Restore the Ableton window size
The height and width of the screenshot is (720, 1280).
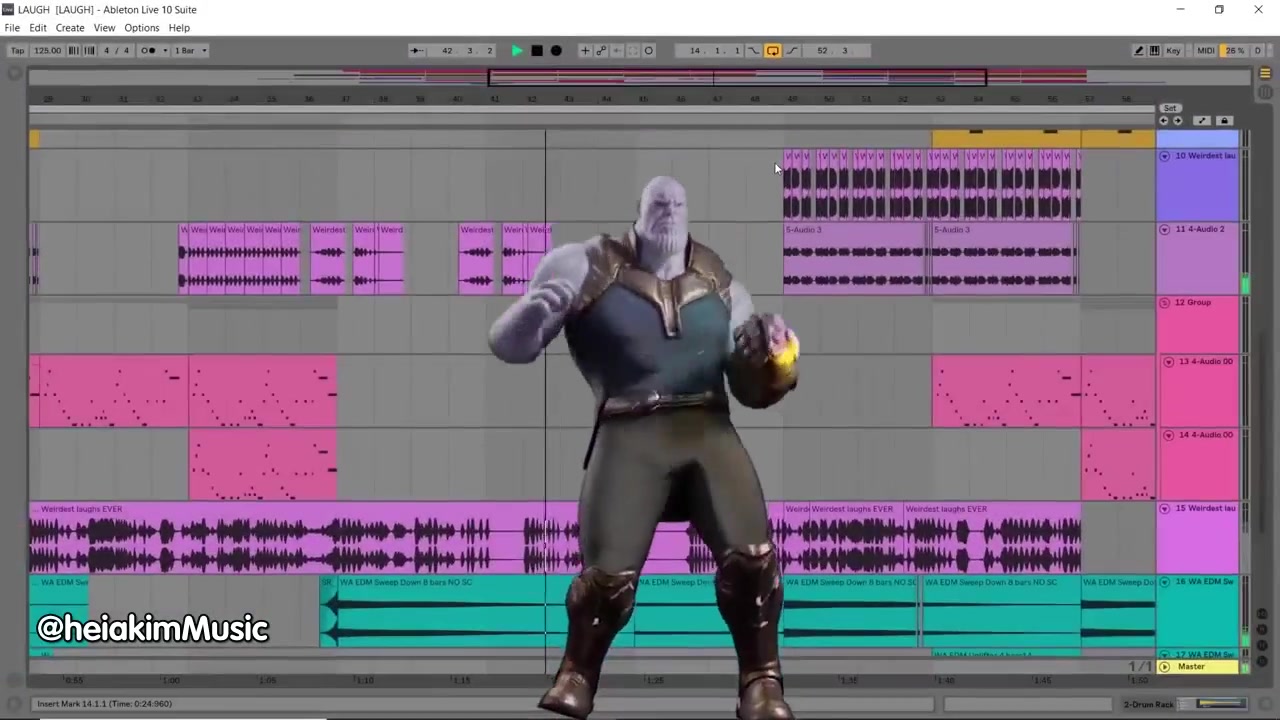point(1219,10)
